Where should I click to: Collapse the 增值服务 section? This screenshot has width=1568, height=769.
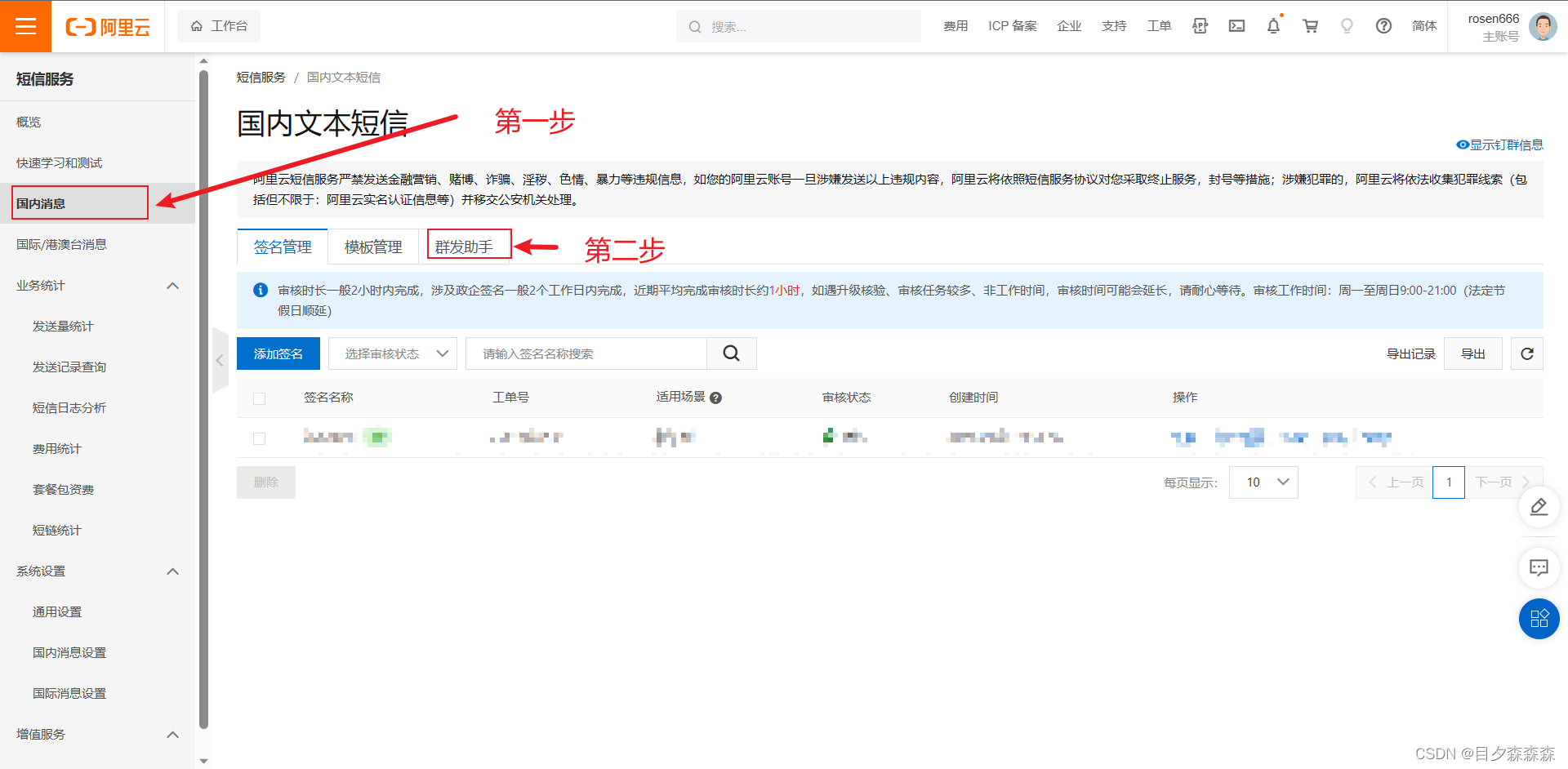(x=172, y=734)
